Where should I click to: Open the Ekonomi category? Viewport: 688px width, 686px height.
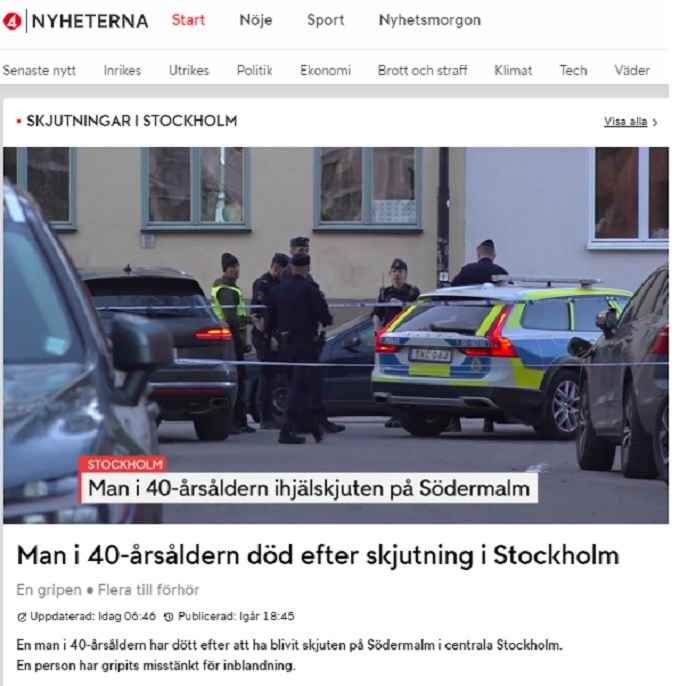326,70
